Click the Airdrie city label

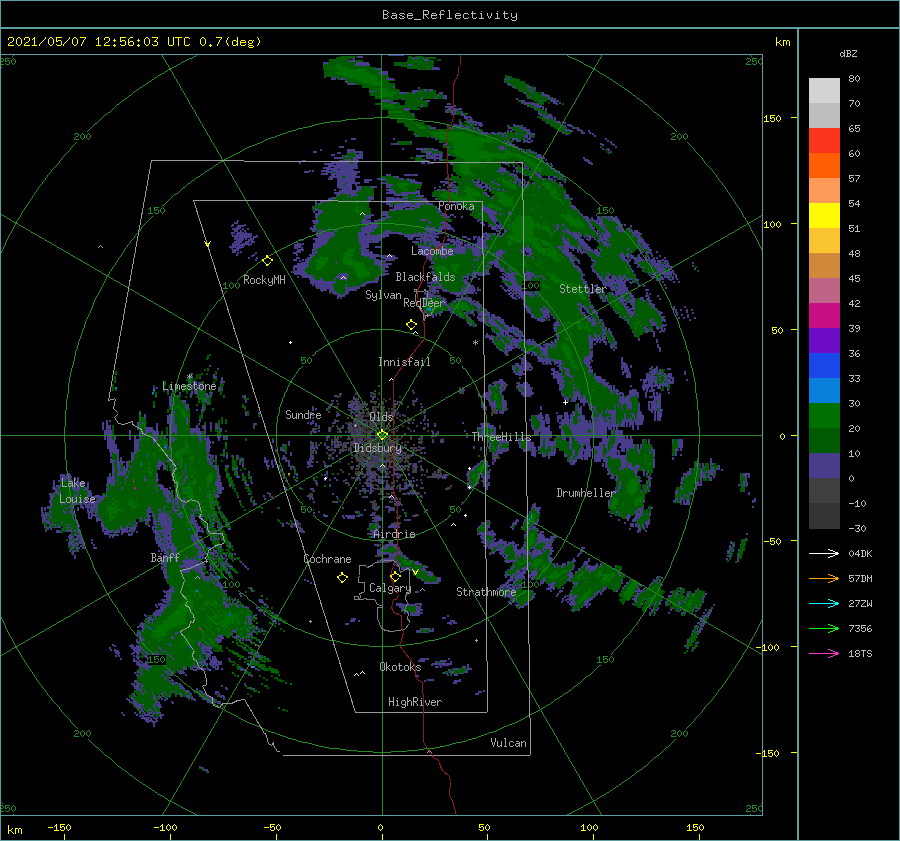[x=394, y=534]
